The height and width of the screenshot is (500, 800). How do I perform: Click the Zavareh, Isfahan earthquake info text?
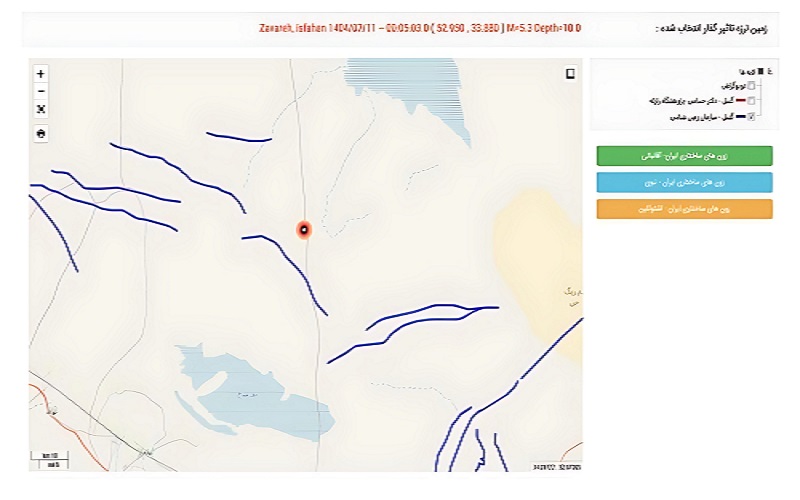420,27
